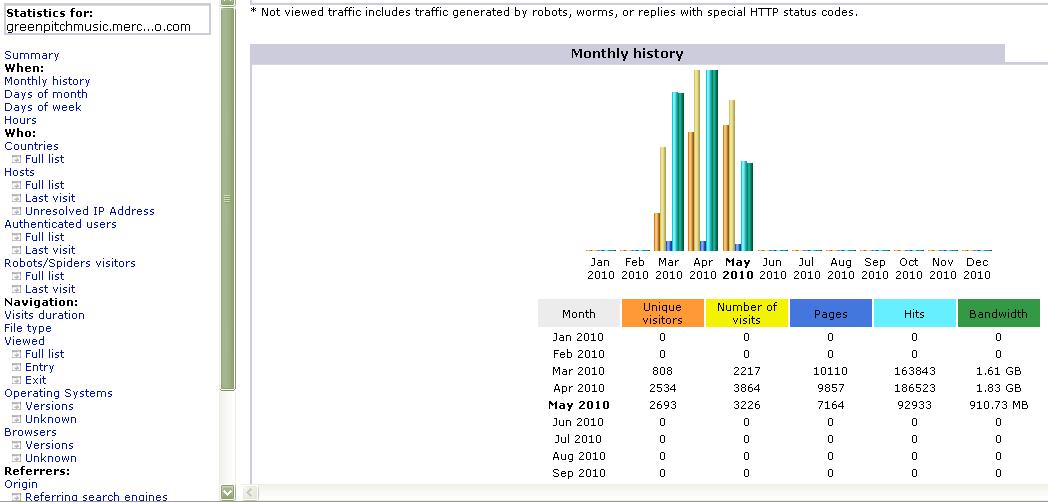The height and width of the screenshot is (503, 1048).
Task: Click the Last visit icon under Hosts
Action: click(17, 198)
